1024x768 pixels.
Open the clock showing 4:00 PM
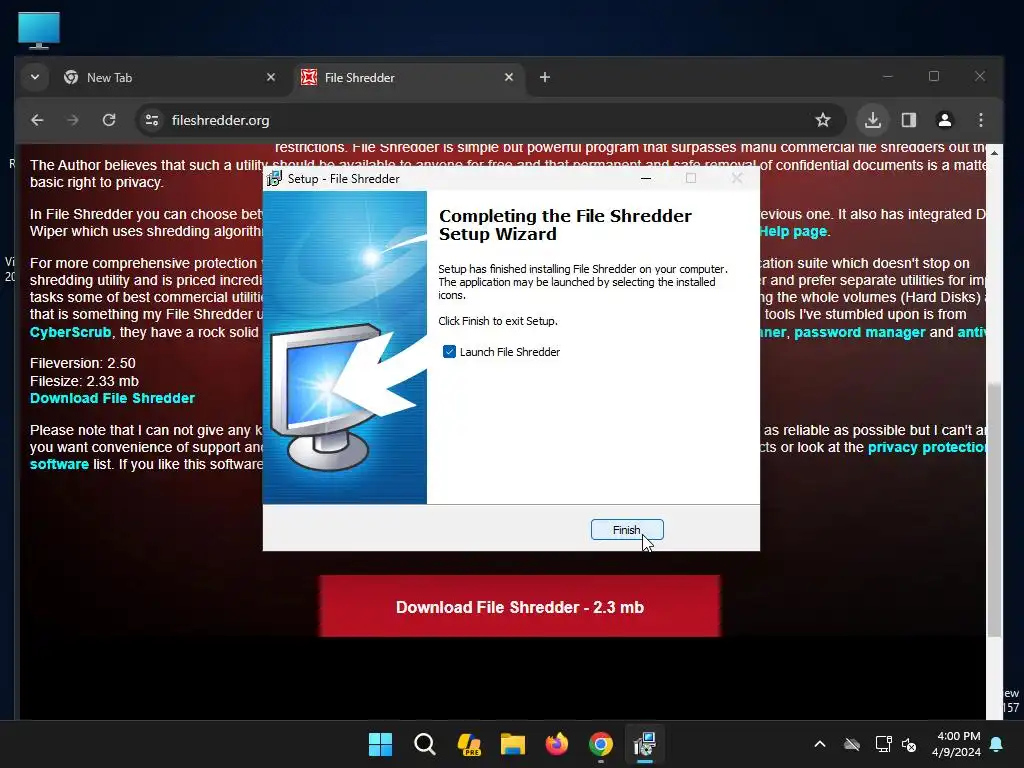956,744
